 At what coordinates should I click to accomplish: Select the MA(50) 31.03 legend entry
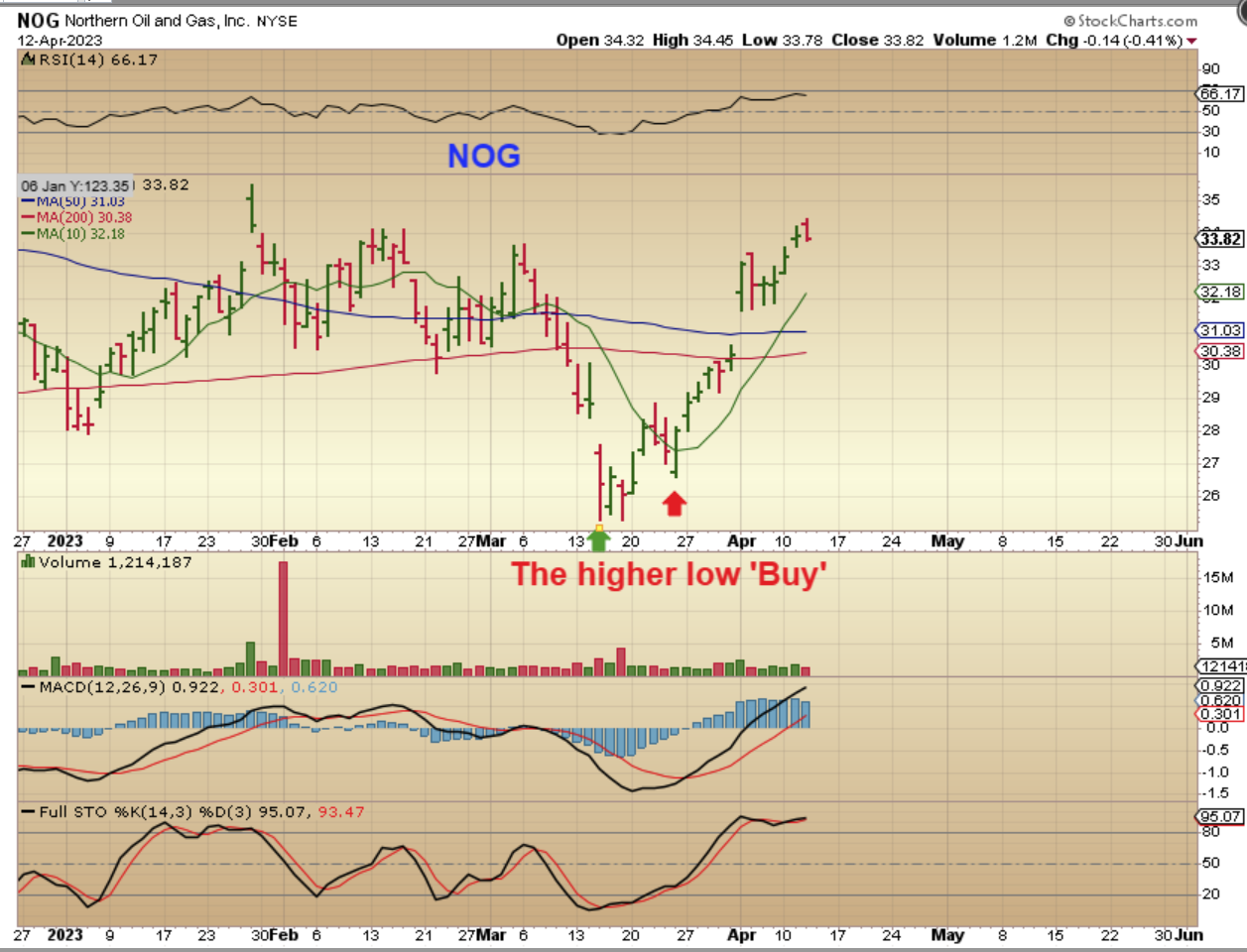click(74, 201)
